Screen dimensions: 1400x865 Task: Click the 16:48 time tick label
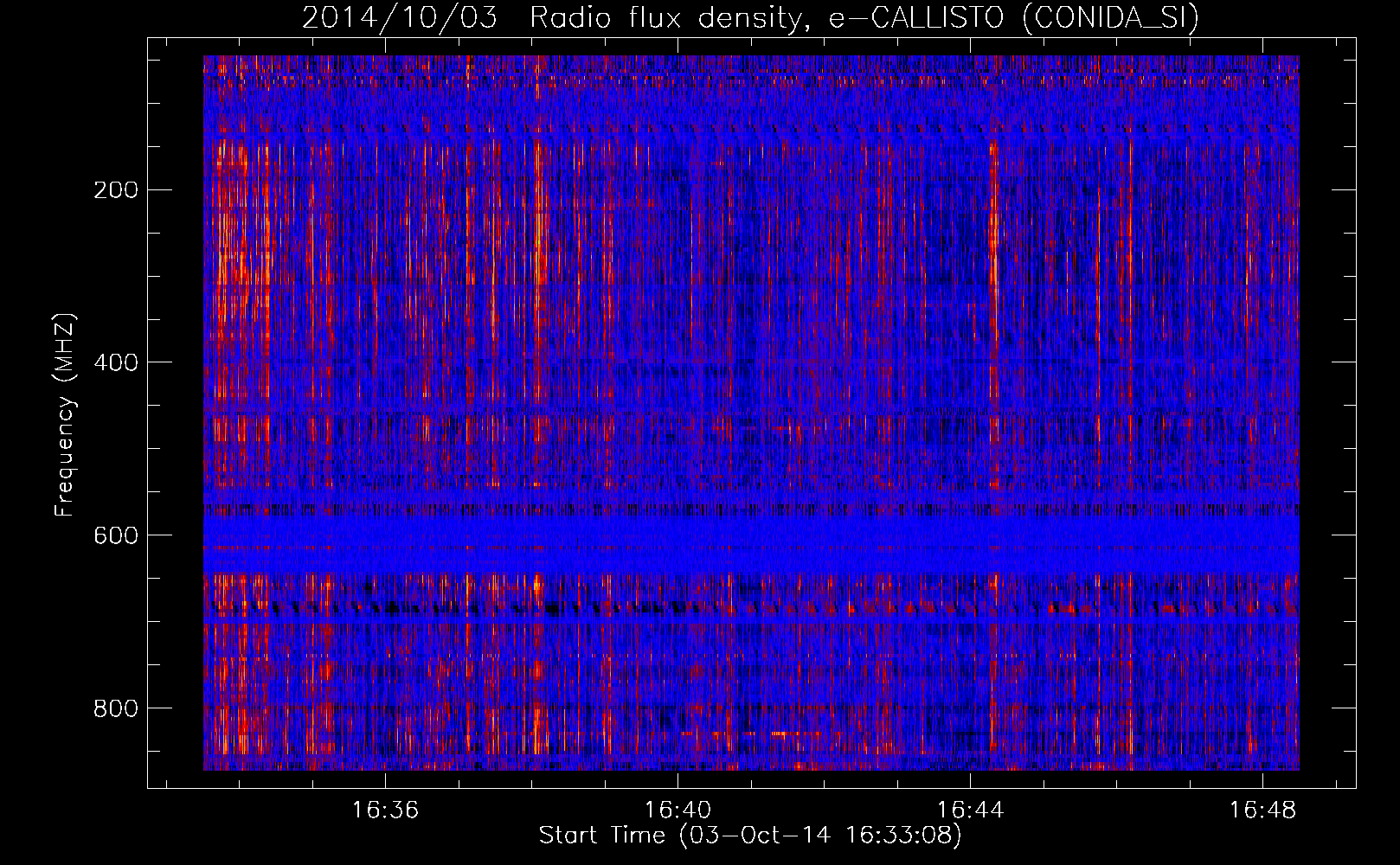(1263, 810)
